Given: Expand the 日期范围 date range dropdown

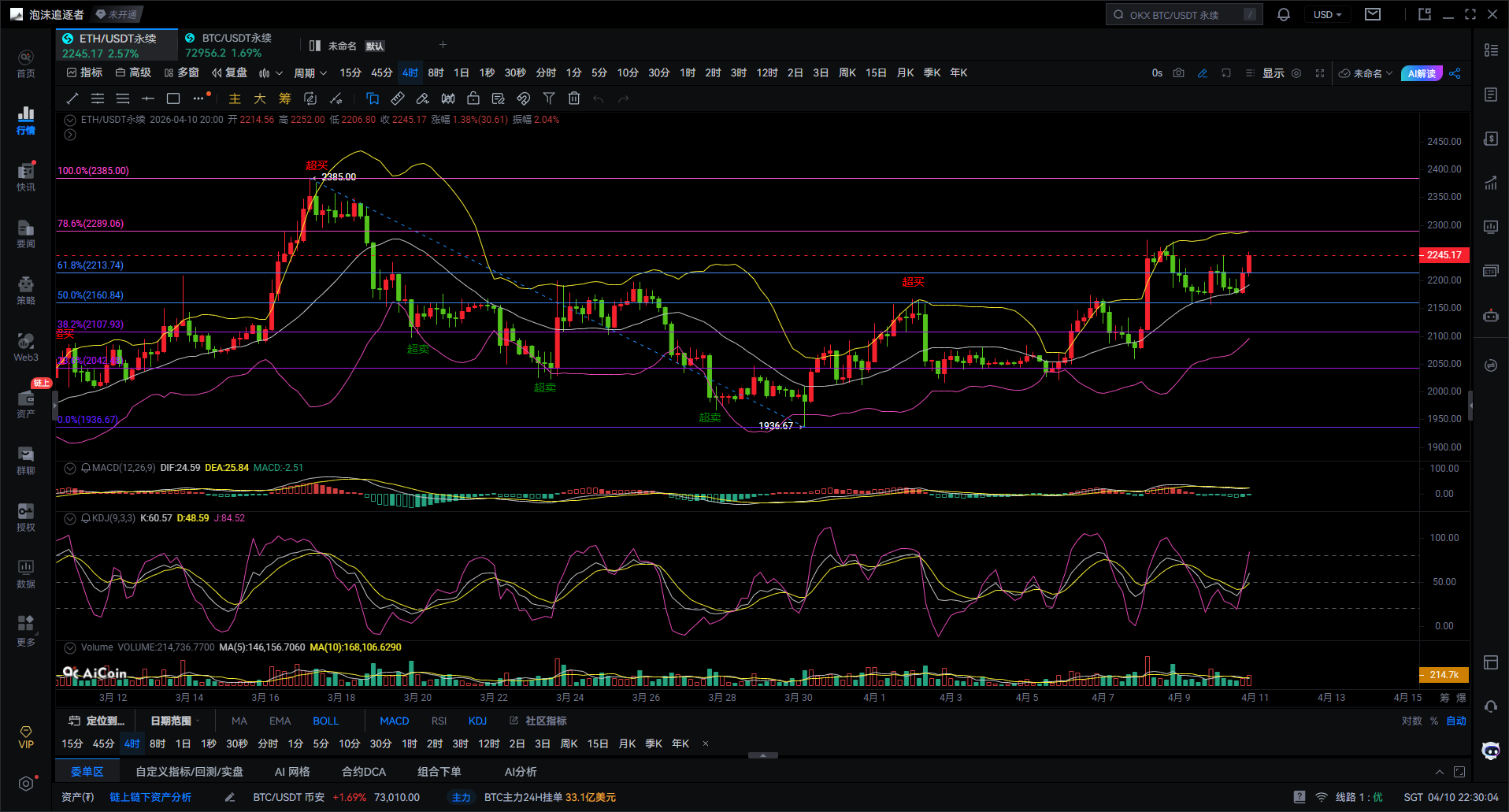Looking at the screenshot, I should pyautogui.click(x=175, y=721).
